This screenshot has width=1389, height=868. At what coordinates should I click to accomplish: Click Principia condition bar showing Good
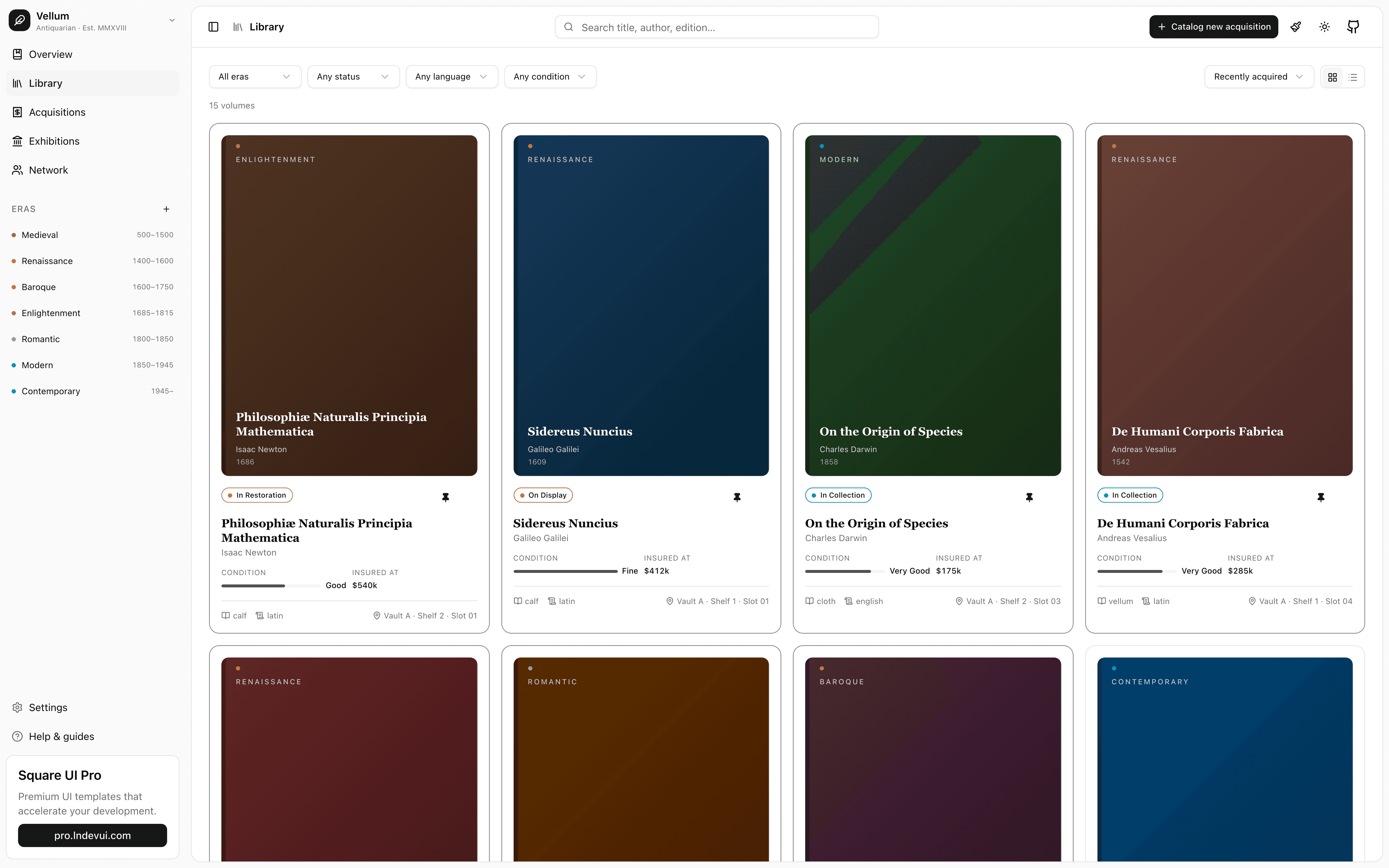[x=271, y=586]
